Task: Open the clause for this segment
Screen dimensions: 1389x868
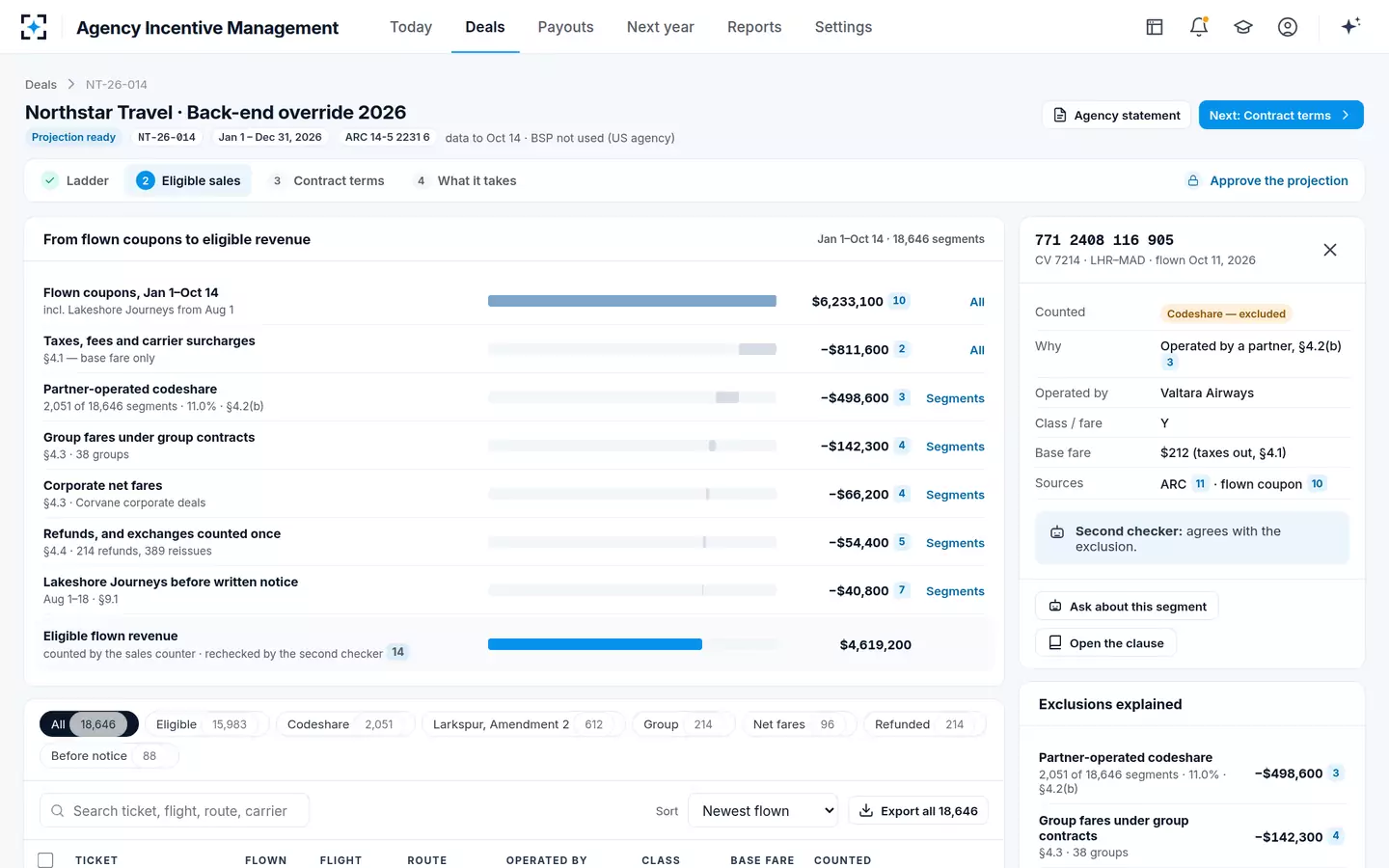Action: click(1105, 643)
